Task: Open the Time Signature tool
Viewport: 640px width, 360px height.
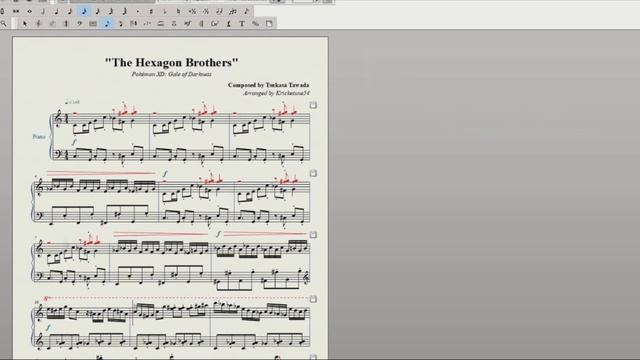Action: coord(66,24)
